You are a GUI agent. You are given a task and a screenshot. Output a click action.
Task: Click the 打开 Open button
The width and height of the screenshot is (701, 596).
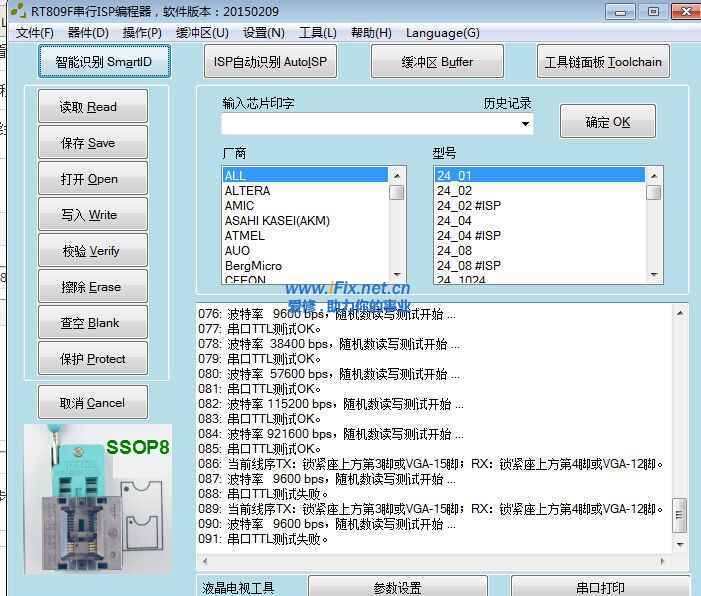pos(93,178)
